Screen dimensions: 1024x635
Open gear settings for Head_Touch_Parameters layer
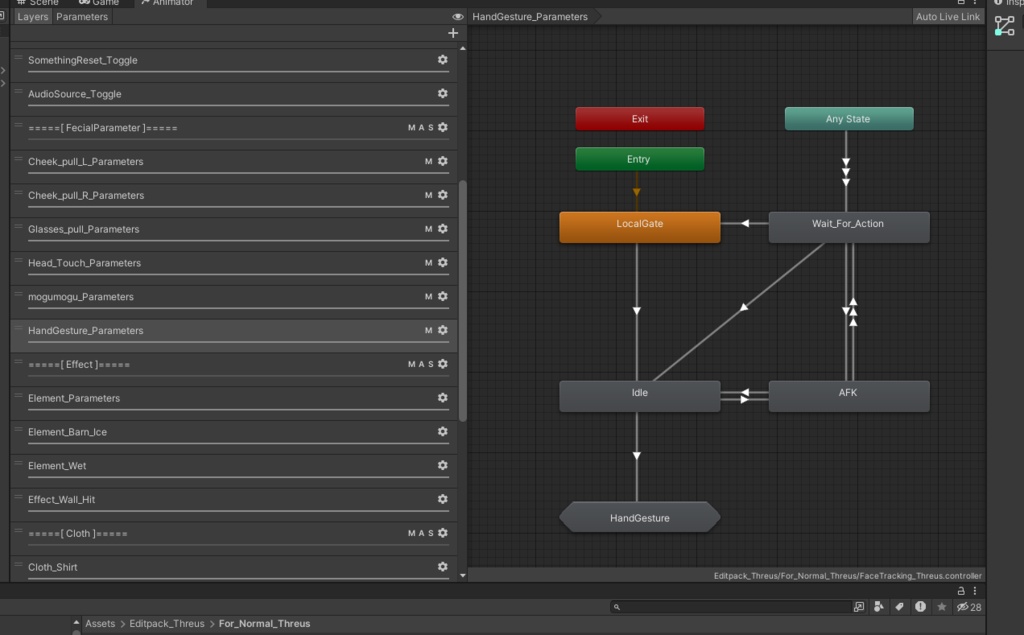[x=443, y=263]
